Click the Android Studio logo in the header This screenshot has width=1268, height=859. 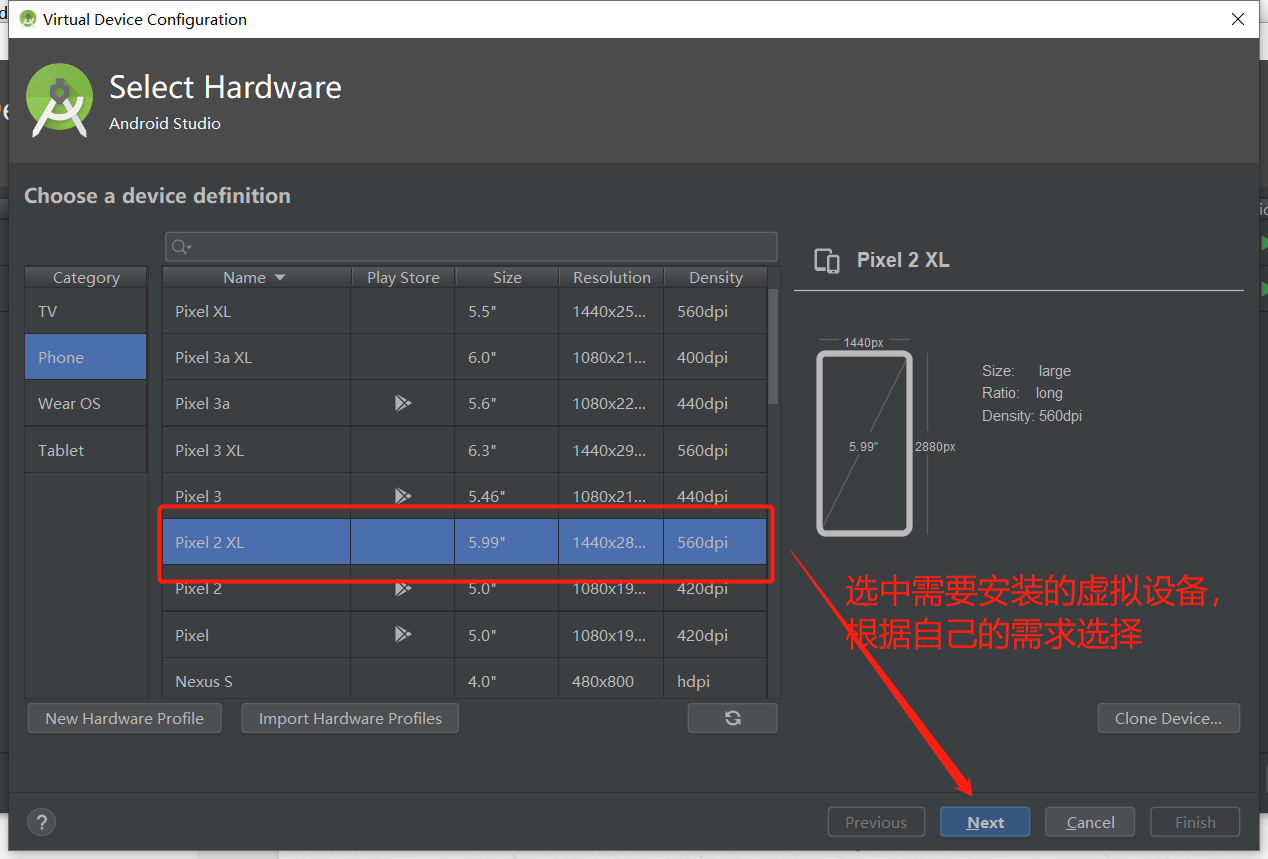(59, 101)
